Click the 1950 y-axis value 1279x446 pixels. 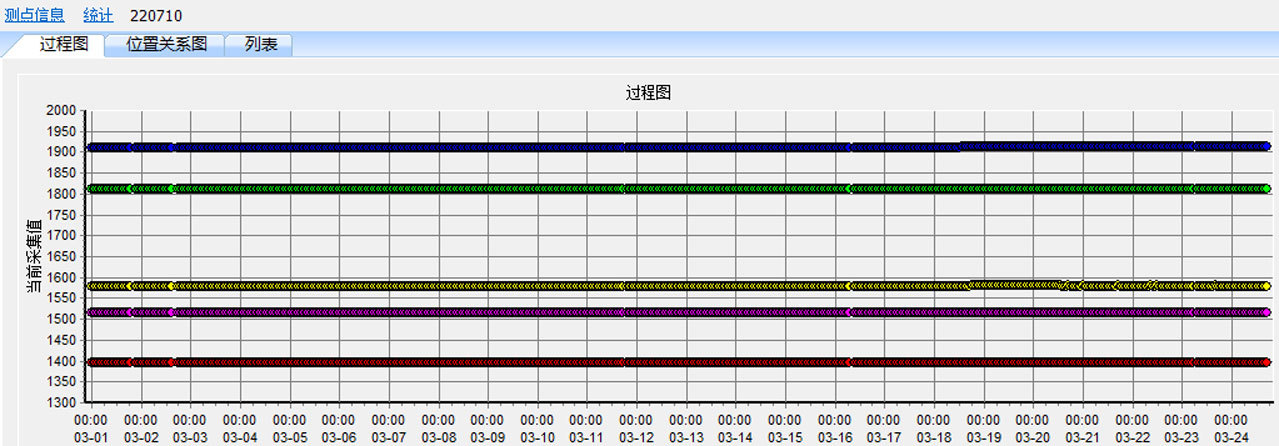coord(62,131)
